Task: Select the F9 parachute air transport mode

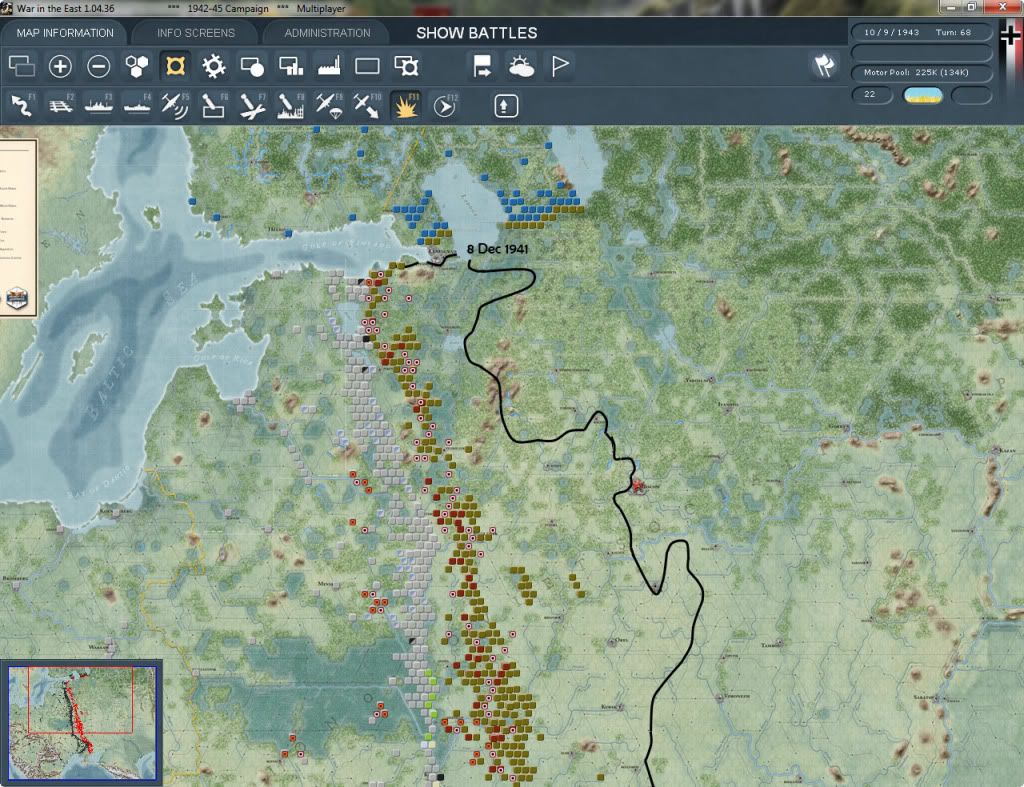Action: (x=329, y=106)
